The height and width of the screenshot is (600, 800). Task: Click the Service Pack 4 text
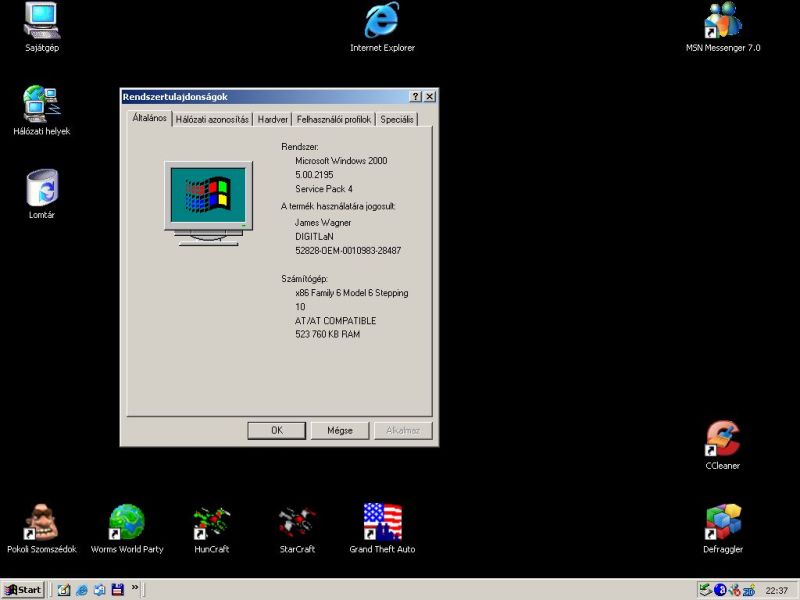323,189
